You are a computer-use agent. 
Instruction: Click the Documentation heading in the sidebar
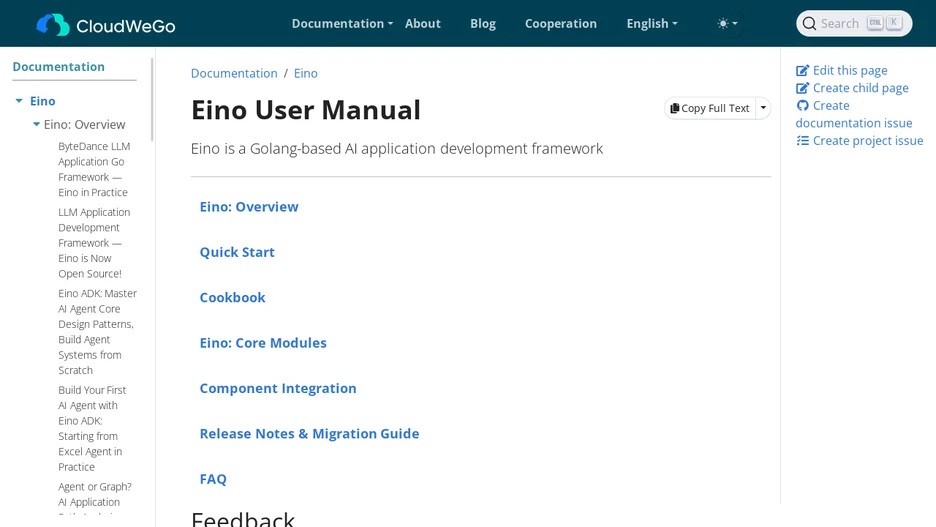(x=58, y=67)
